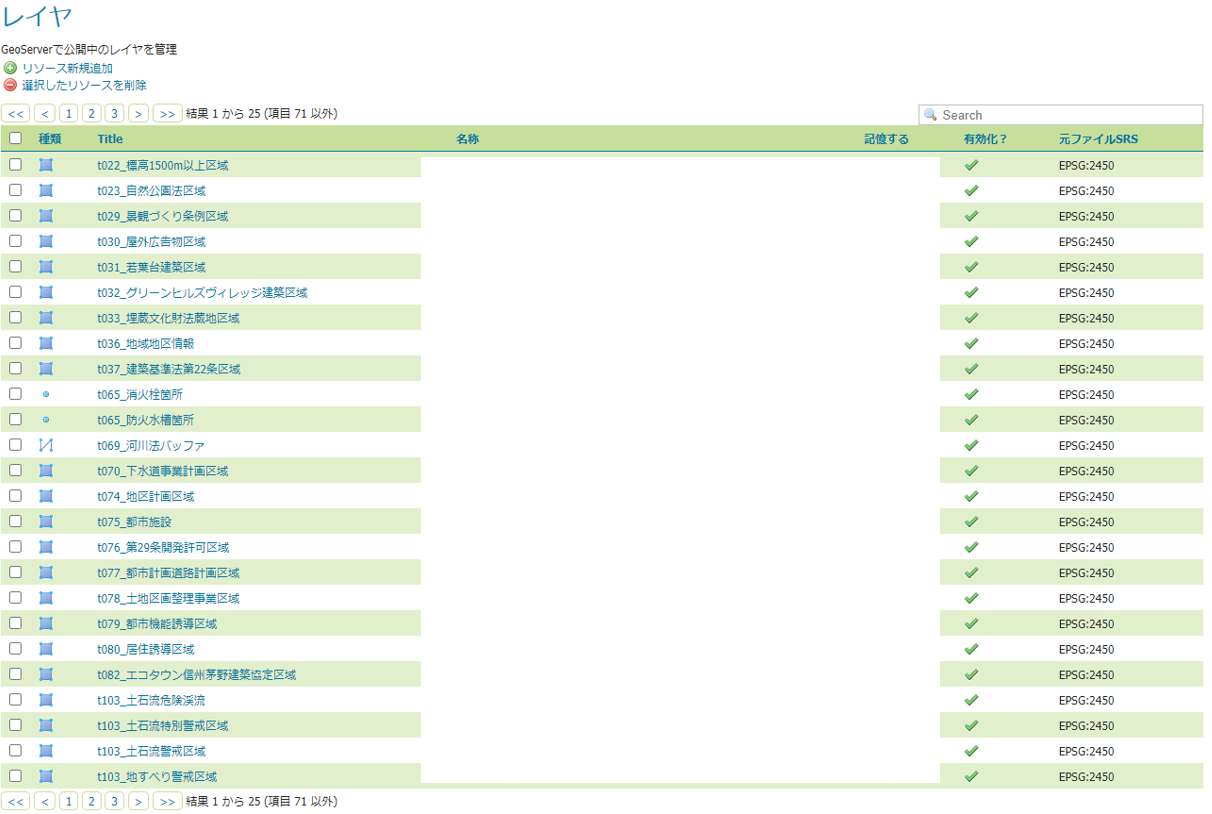
Task: Select checkbox for t074_地区計画区域 row
Action: coord(15,496)
